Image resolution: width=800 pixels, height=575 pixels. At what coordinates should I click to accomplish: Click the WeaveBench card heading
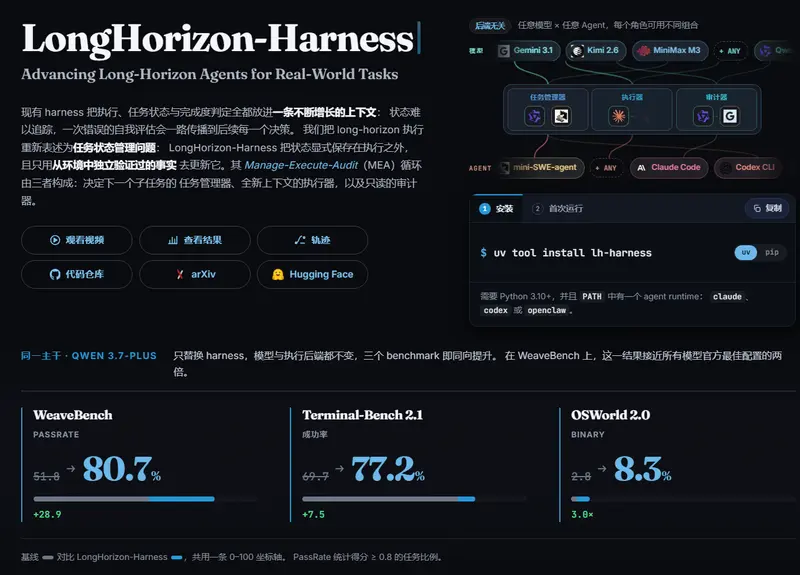point(73,415)
